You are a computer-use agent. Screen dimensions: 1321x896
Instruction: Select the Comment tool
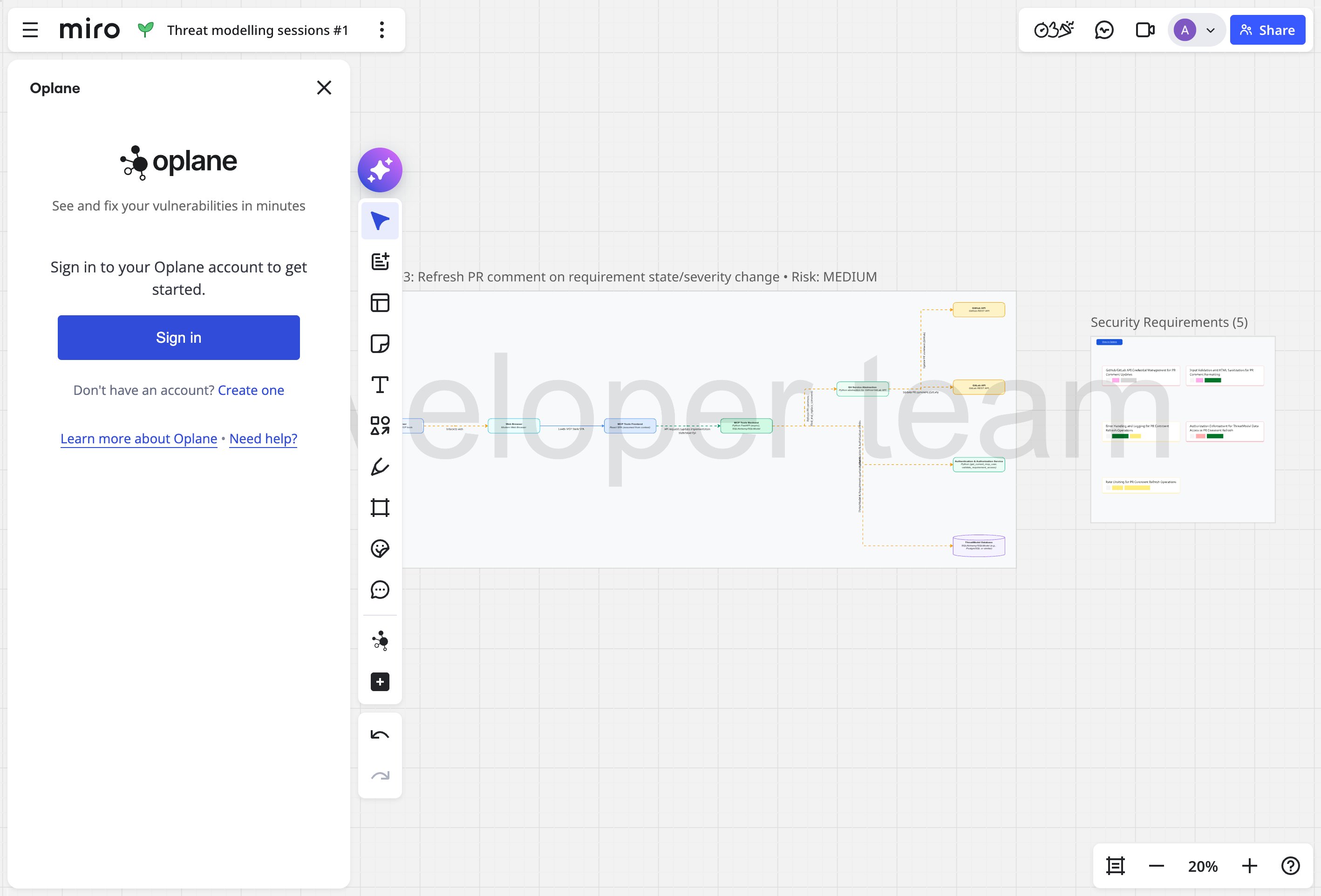380,589
